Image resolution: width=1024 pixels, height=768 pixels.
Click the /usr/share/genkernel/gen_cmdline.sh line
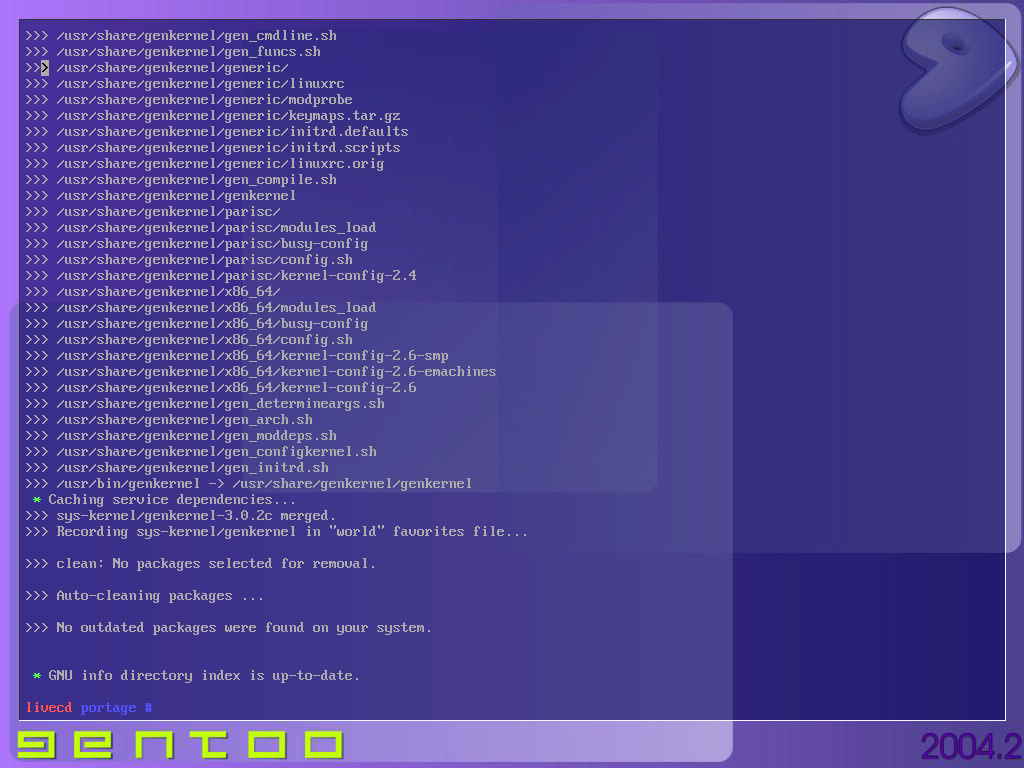[x=181, y=35]
